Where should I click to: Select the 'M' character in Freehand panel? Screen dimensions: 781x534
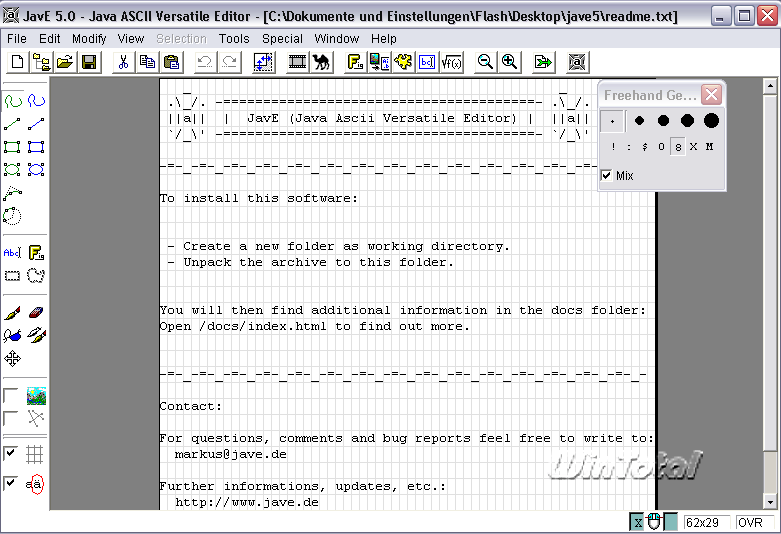tap(709, 146)
